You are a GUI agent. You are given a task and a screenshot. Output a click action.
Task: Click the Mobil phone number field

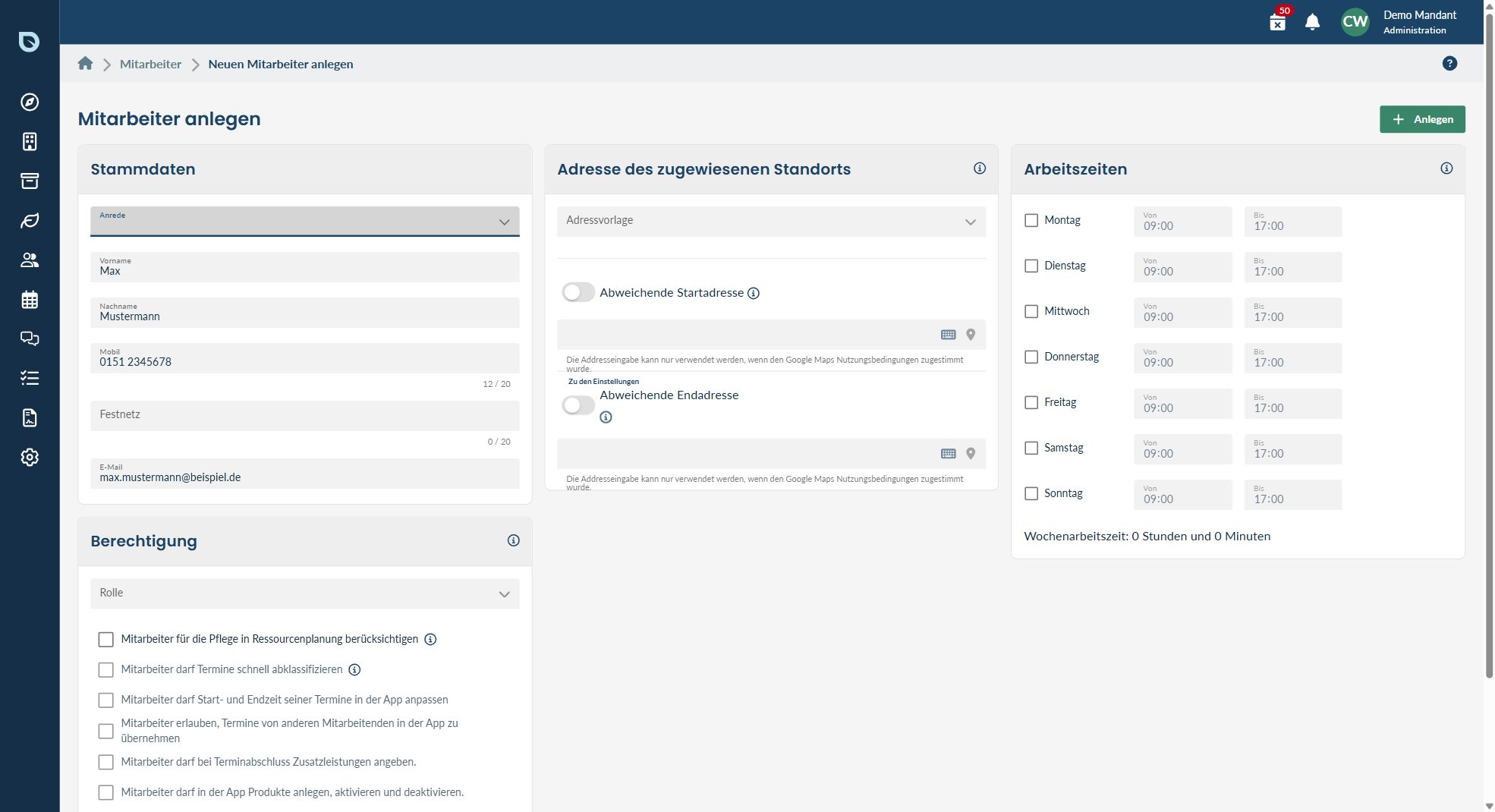point(304,358)
